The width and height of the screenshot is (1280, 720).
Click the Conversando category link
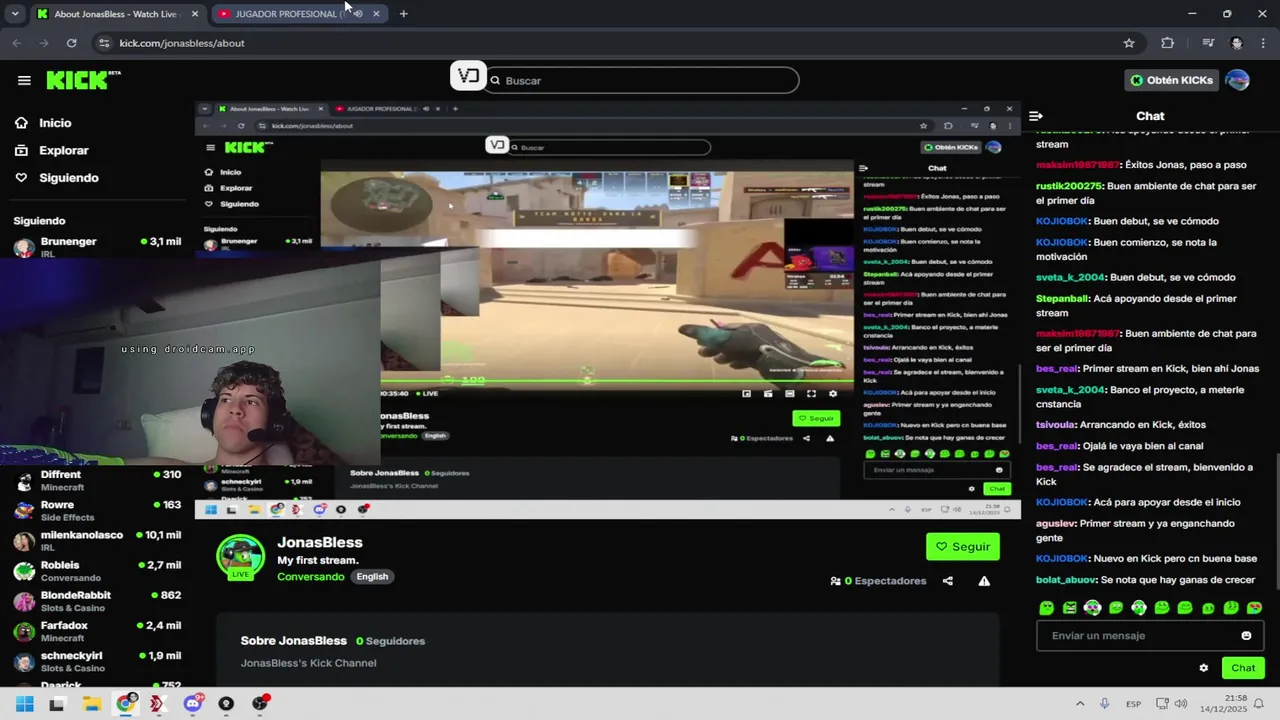pyautogui.click(x=311, y=576)
